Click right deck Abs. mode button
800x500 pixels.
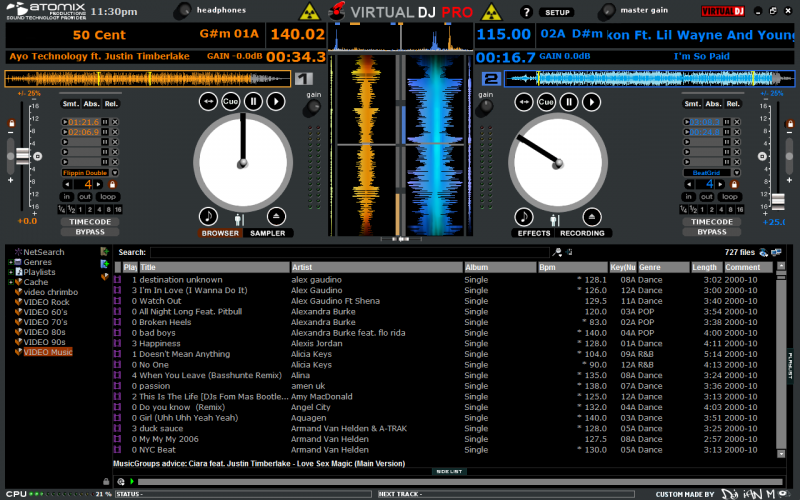(713, 104)
